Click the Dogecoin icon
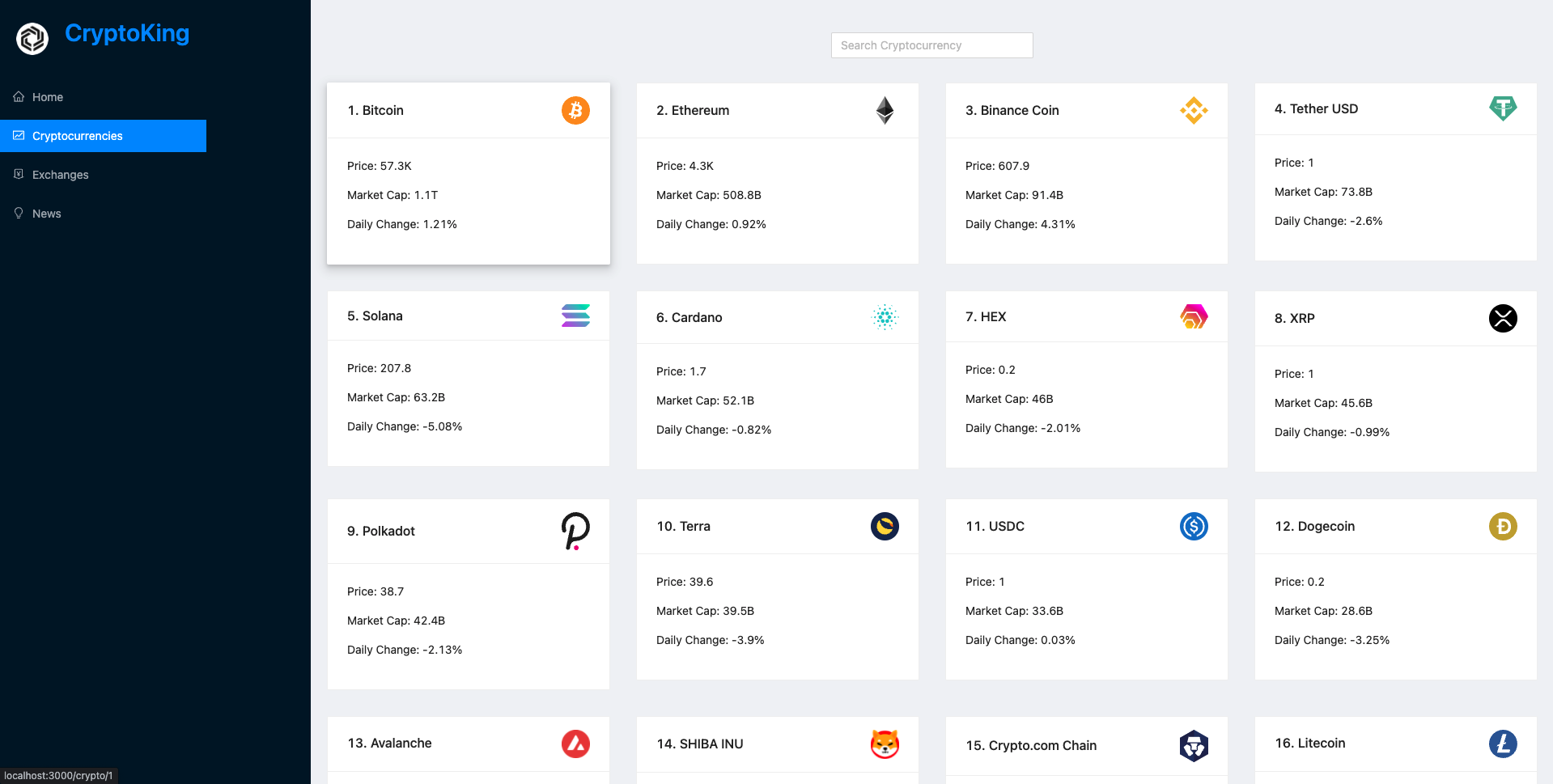 click(x=1503, y=526)
